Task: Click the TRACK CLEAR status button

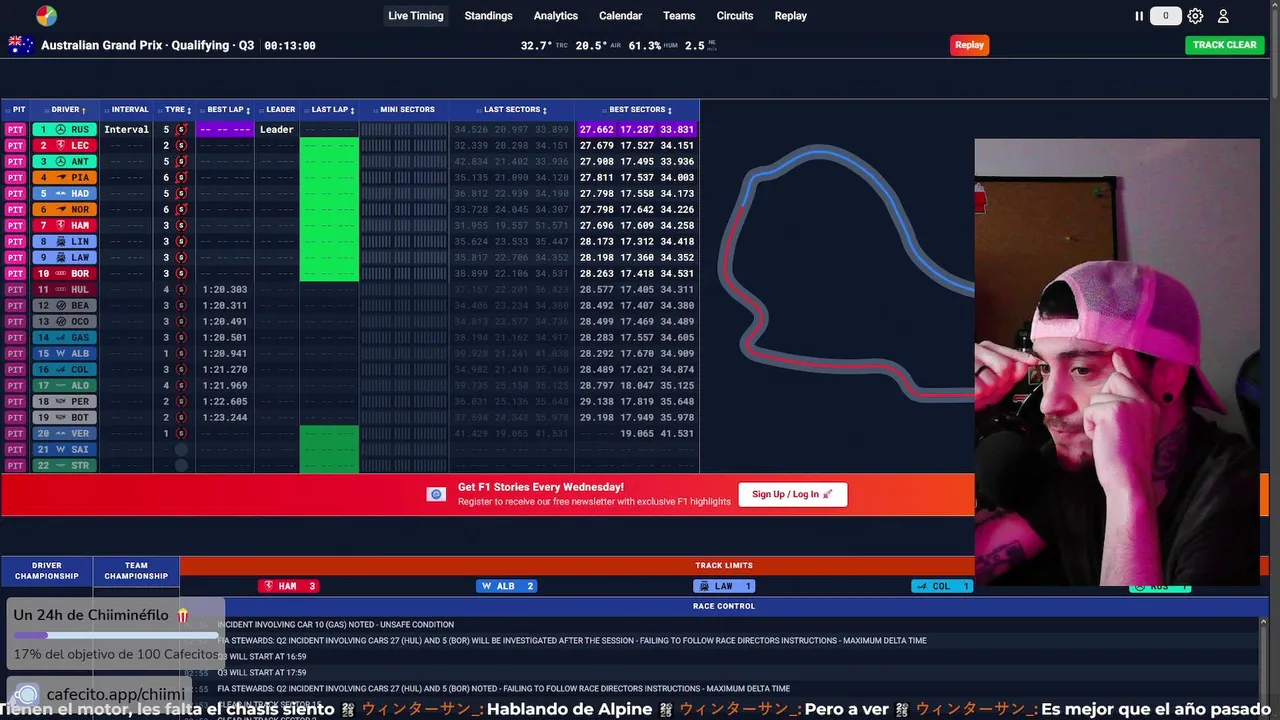Action: [1225, 45]
